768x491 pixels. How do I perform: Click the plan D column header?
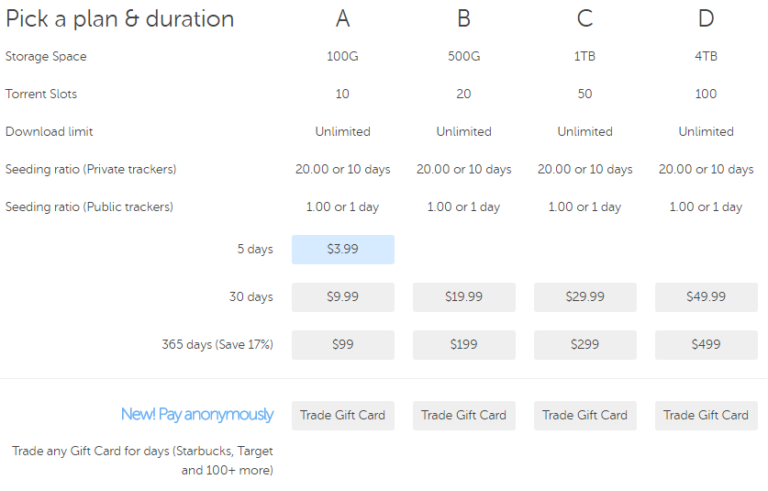pyautogui.click(x=706, y=18)
